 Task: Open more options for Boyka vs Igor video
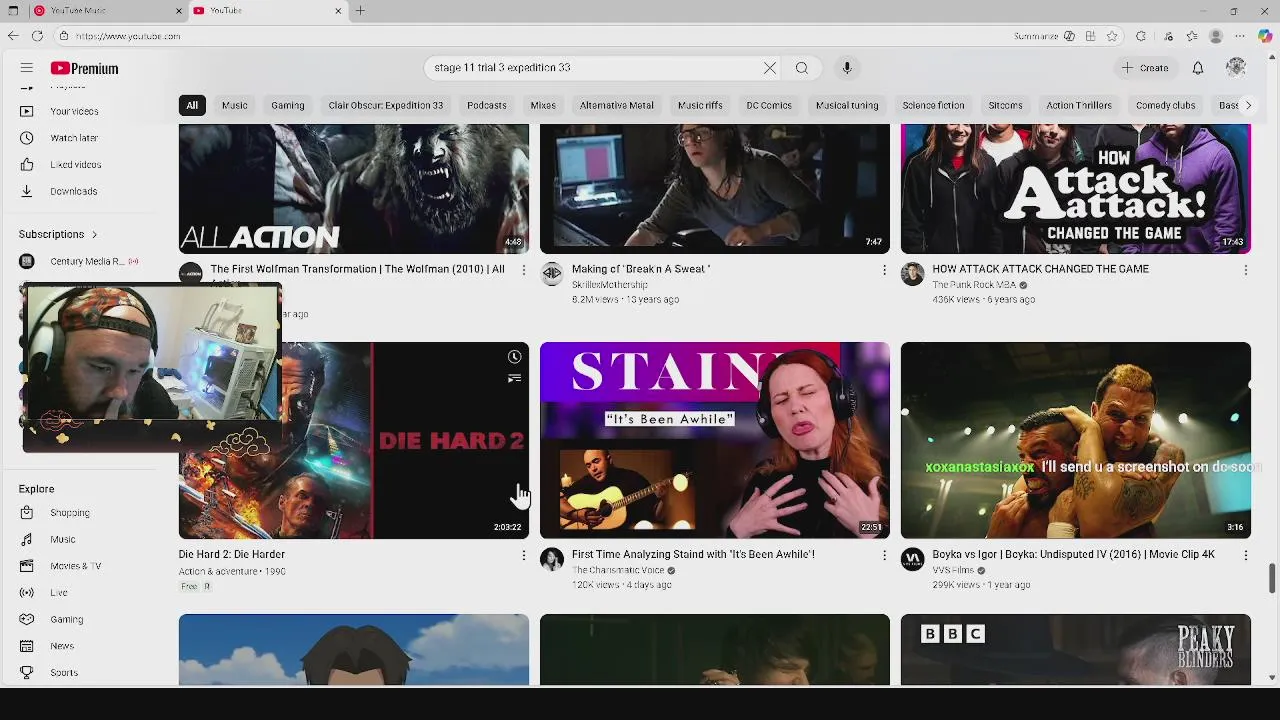(1245, 555)
